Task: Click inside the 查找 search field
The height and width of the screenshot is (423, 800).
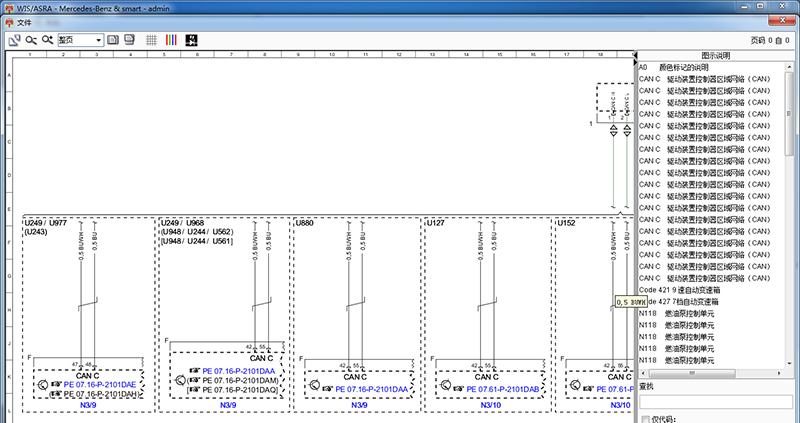Action: tap(715, 402)
